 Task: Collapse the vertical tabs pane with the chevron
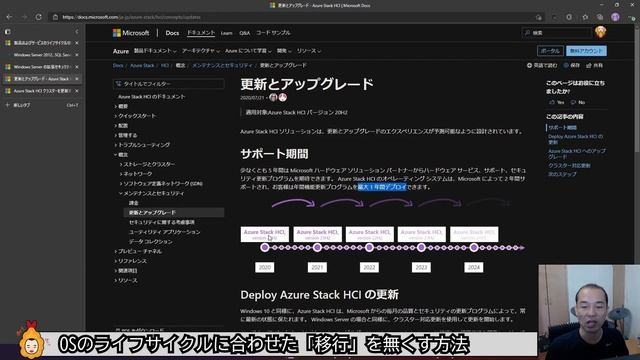[x=77, y=31]
